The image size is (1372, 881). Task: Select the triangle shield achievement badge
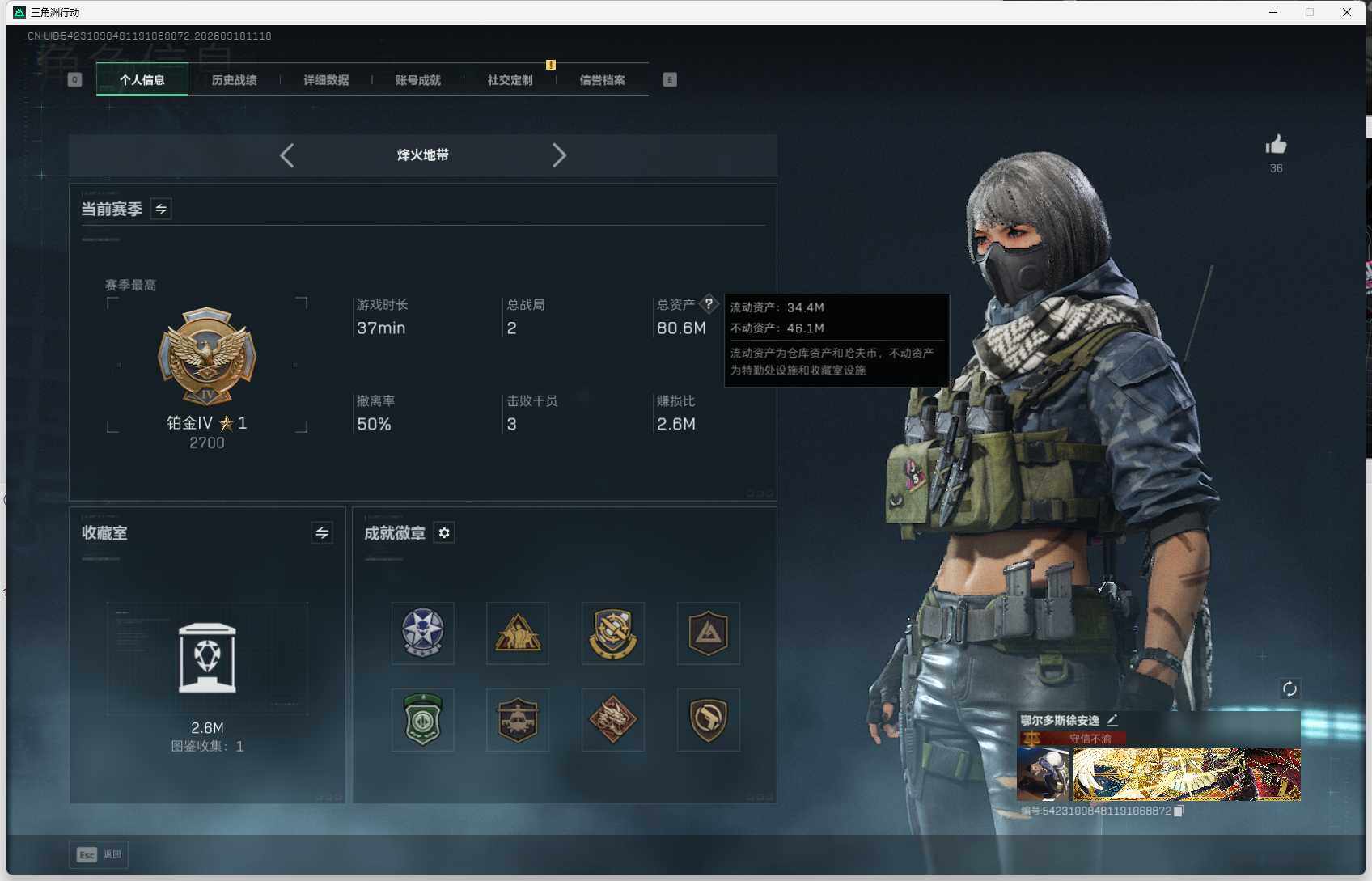pos(709,633)
